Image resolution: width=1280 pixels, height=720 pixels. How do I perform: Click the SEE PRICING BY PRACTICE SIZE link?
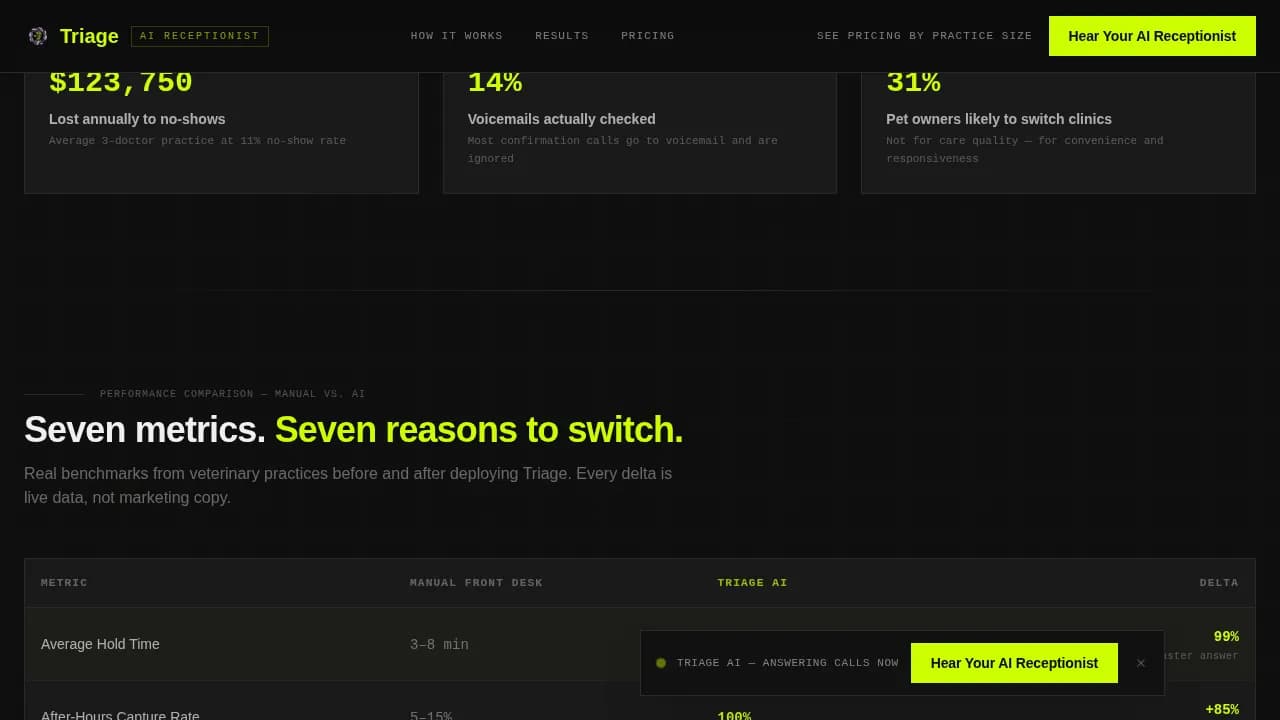click(924, 36)
